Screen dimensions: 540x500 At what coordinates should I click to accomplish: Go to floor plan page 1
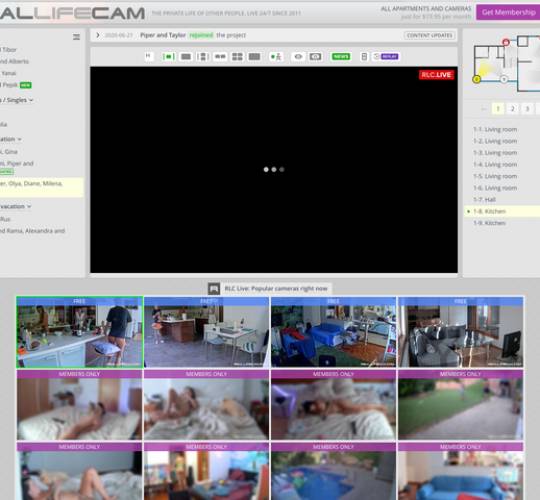pyautogui.click(x=498, y=109)
